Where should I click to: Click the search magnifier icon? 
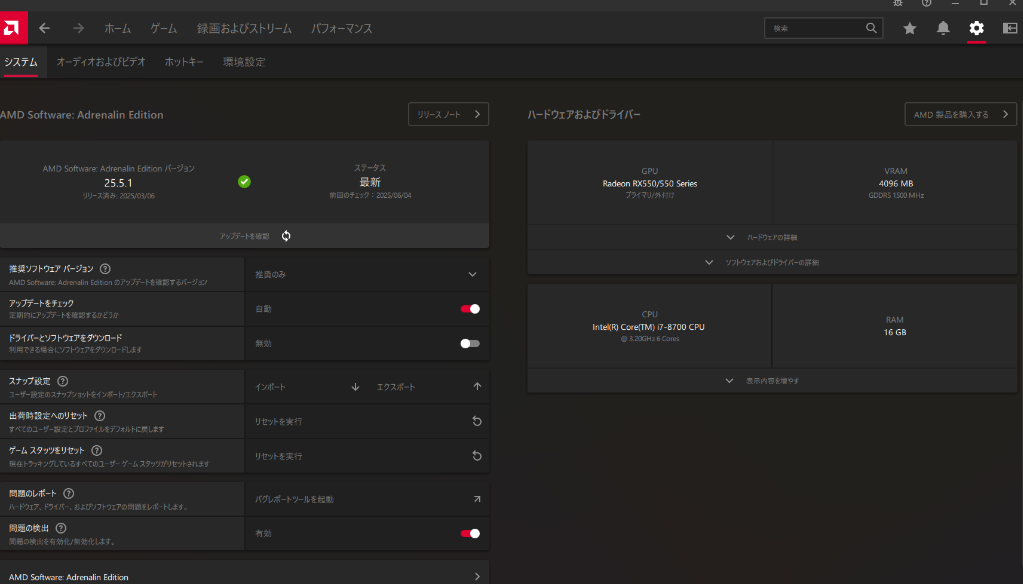pyautogui.click(x=871, y=28)
